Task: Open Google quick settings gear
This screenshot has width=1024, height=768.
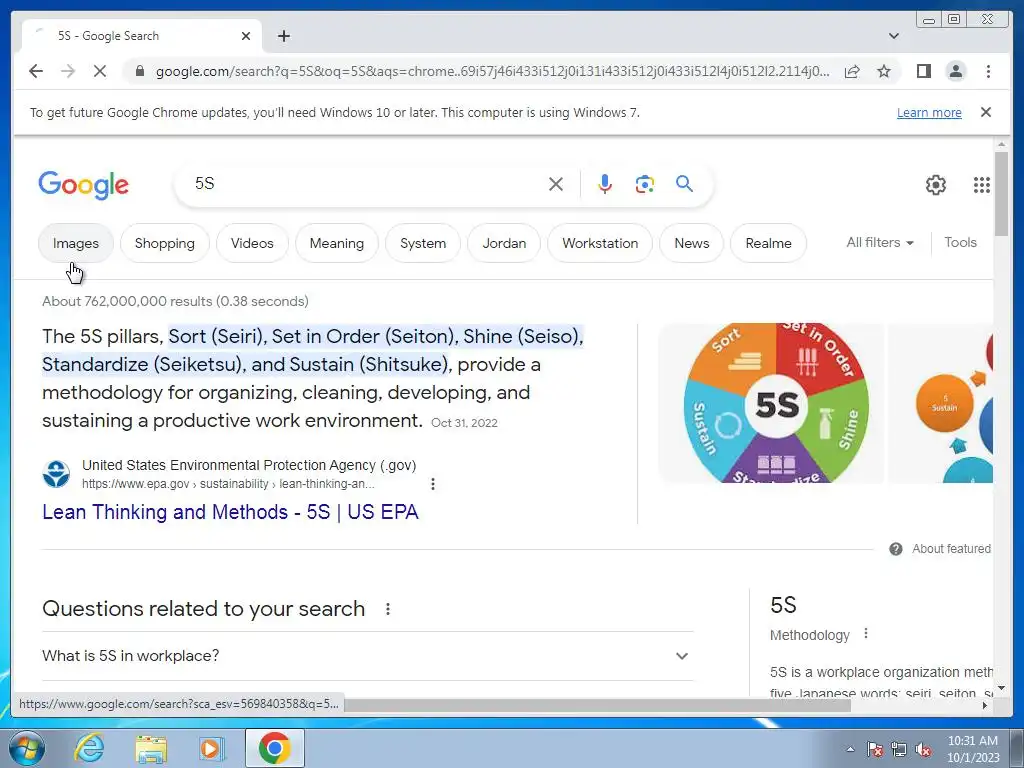Action: [x=935, y=185]
